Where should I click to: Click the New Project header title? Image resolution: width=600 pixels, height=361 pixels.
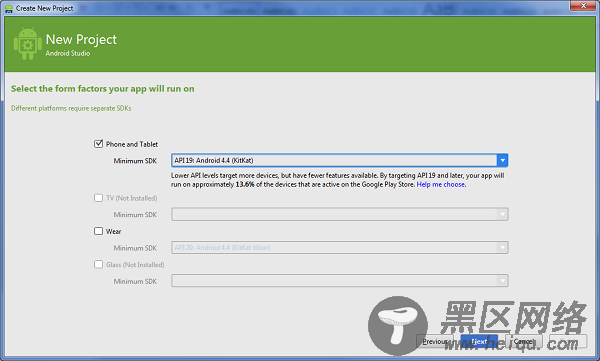click(x=81, y=39)
